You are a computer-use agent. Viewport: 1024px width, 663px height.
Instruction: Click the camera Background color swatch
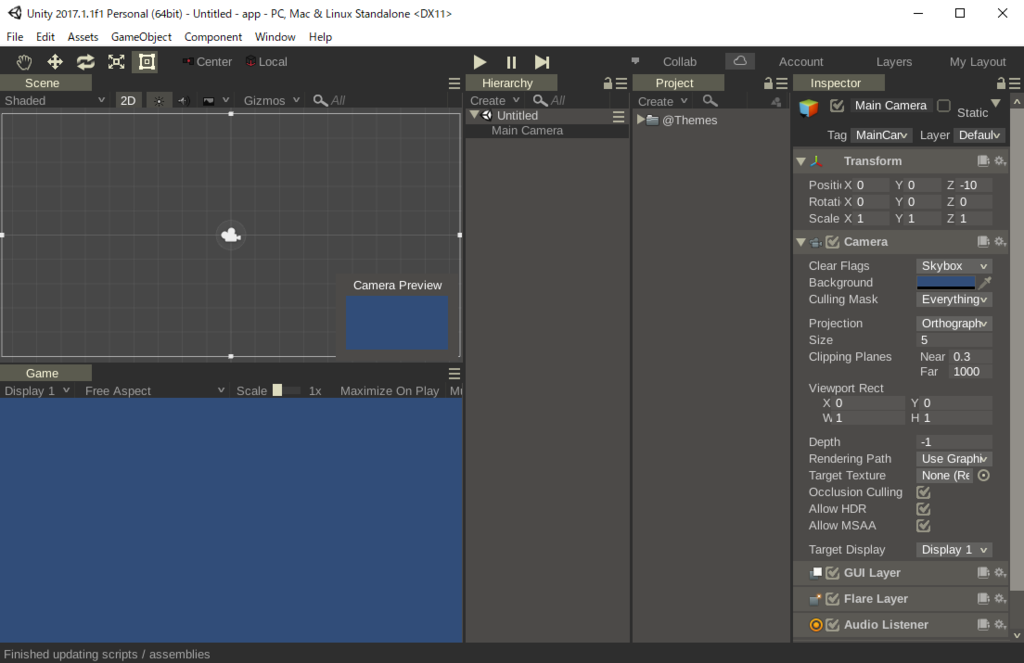(x=944, y=282)
